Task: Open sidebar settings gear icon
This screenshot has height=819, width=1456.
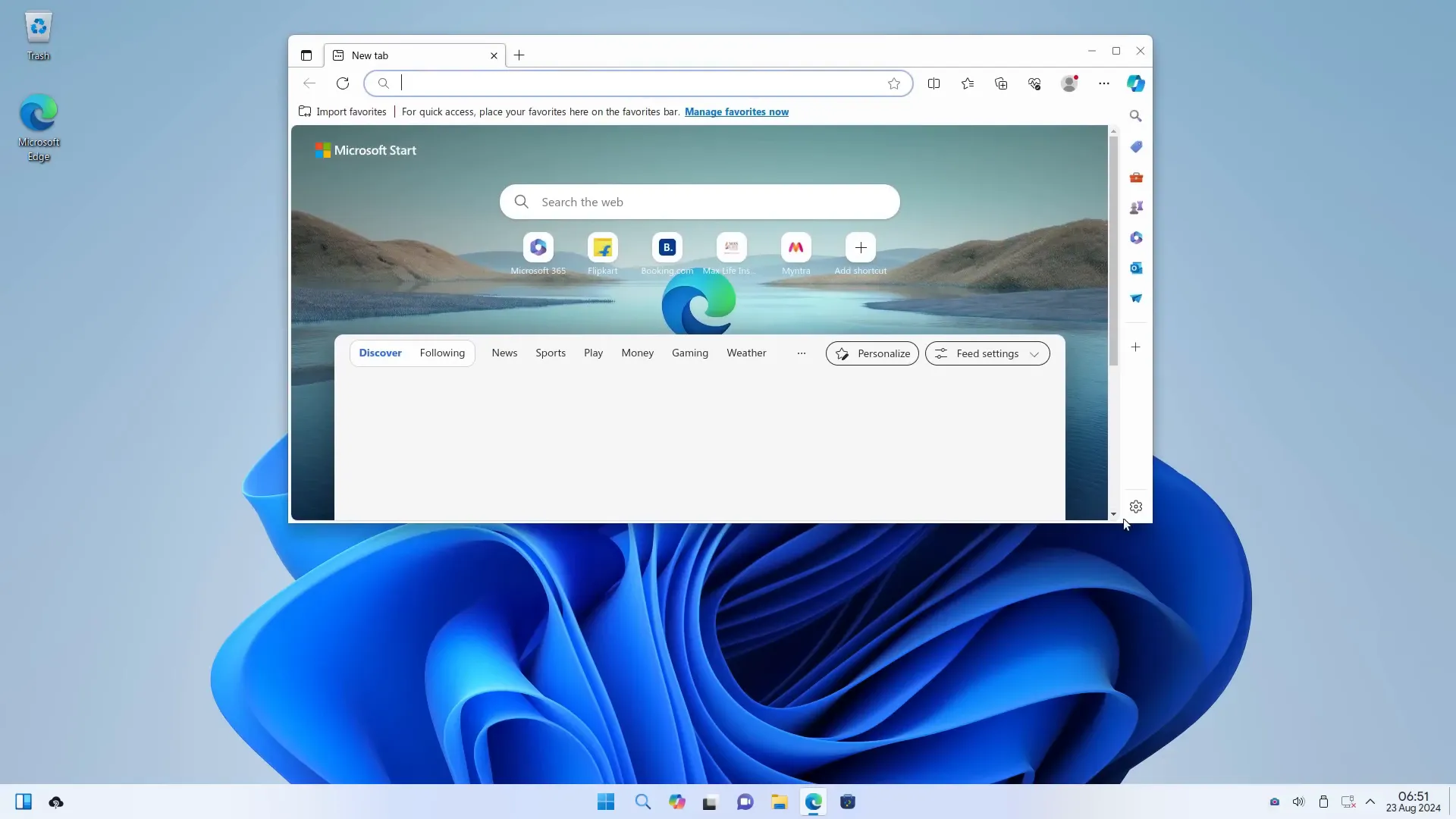Action: pyautogui.click(x=1136, y=507)
